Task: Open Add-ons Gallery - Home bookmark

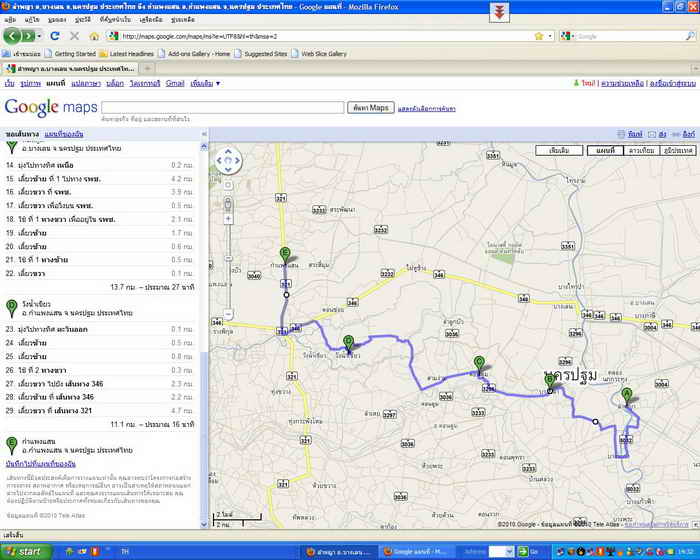Action: [x=194, y=54]
